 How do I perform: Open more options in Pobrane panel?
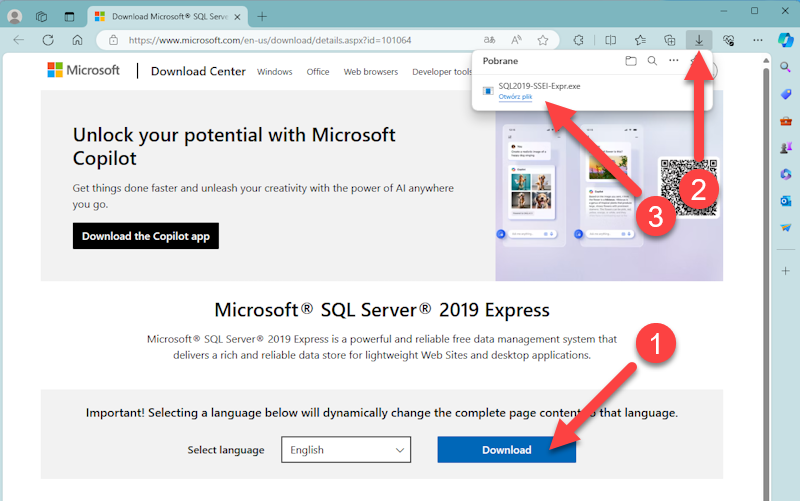[x=674, y=61]
